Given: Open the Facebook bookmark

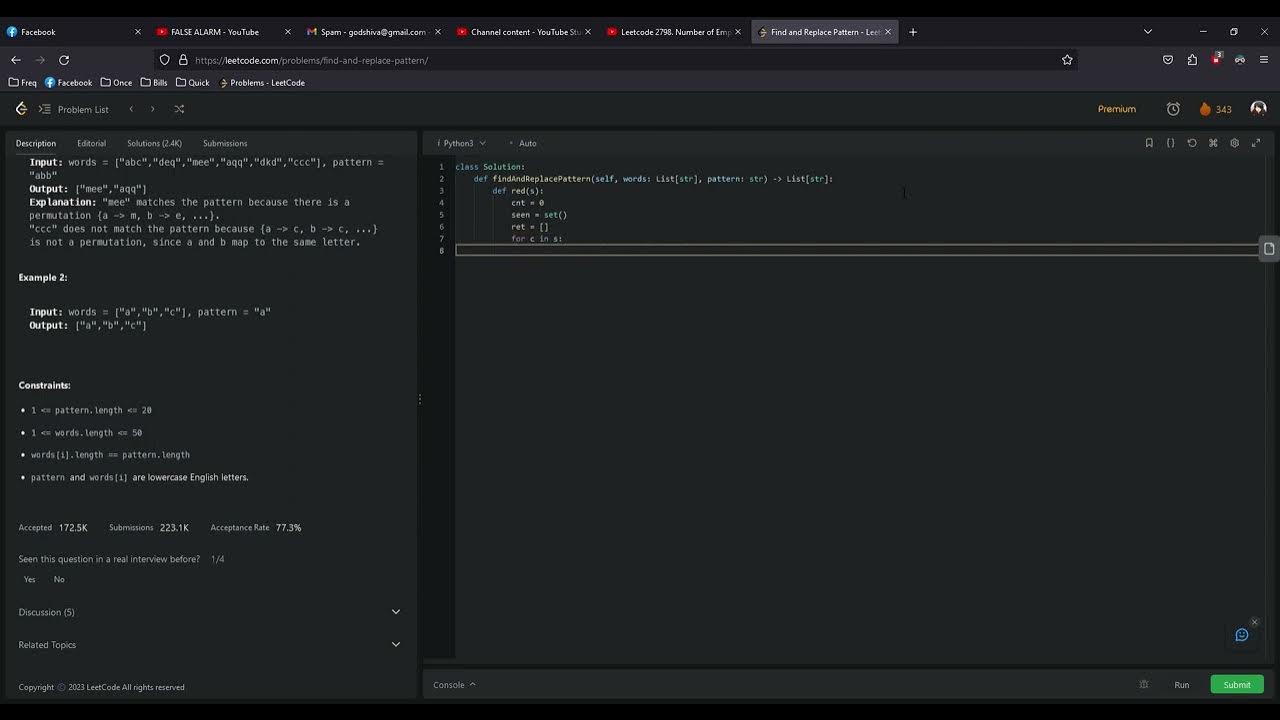Looking at the screenshot, I should point(68,83).
